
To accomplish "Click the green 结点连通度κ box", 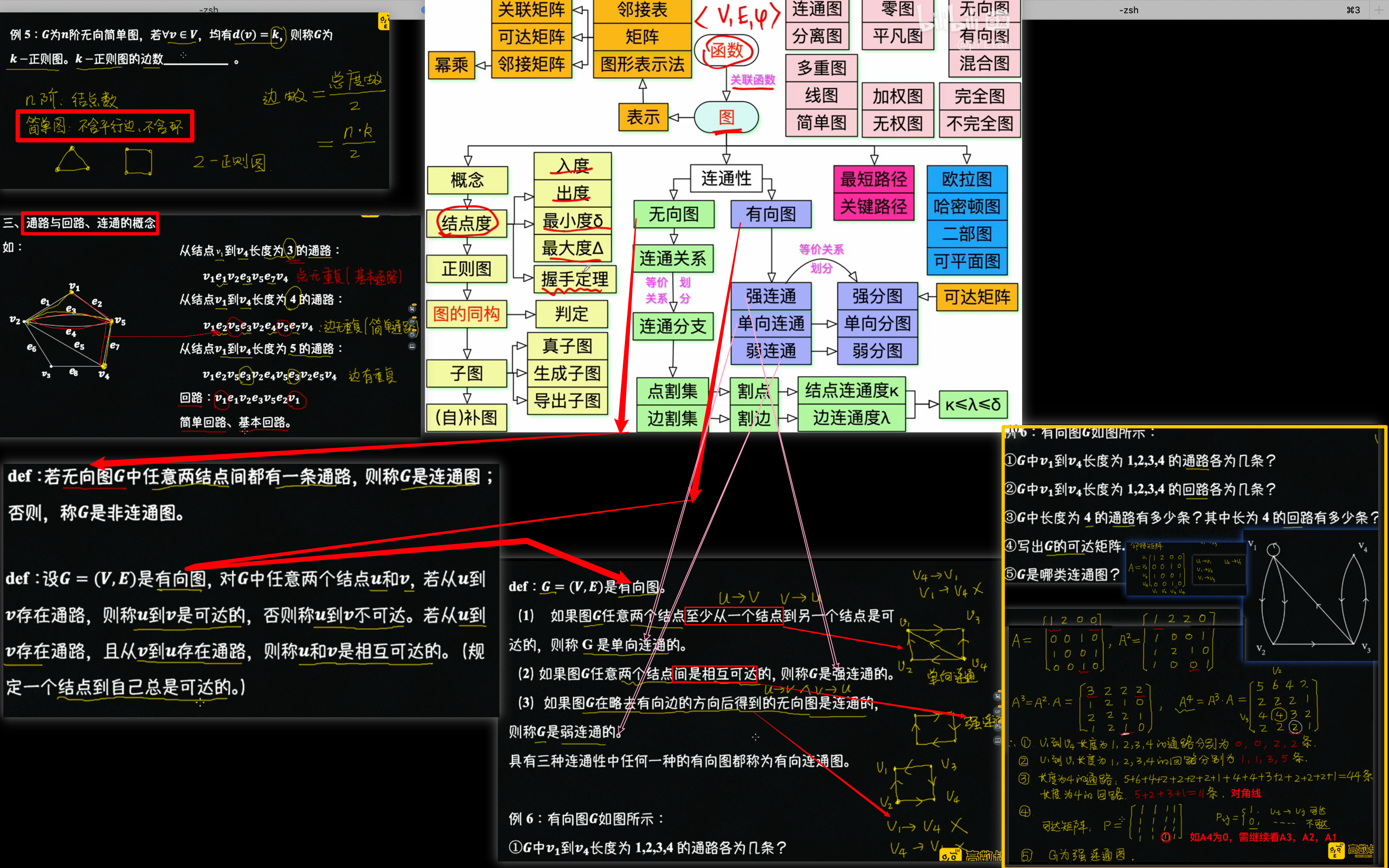I will coord(851,391).
